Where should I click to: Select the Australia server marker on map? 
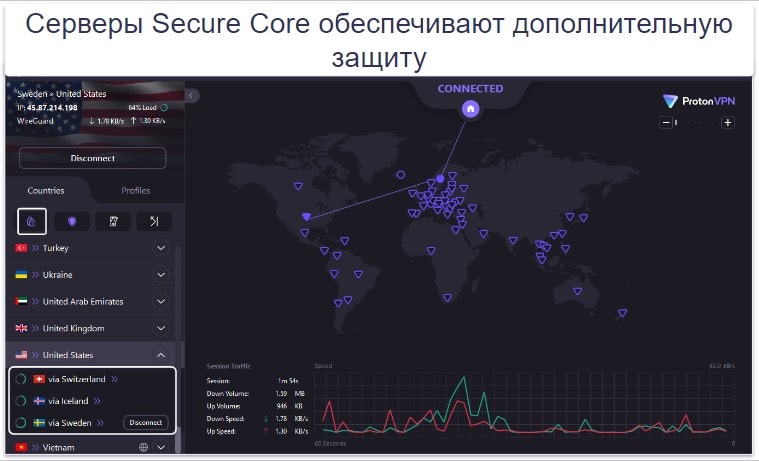pos(577,292)
